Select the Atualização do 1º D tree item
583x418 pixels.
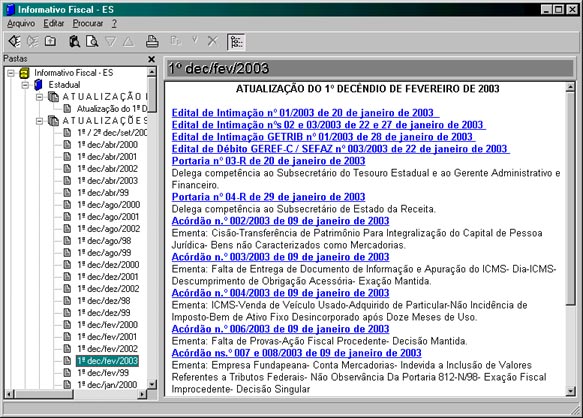coord(112,109)
